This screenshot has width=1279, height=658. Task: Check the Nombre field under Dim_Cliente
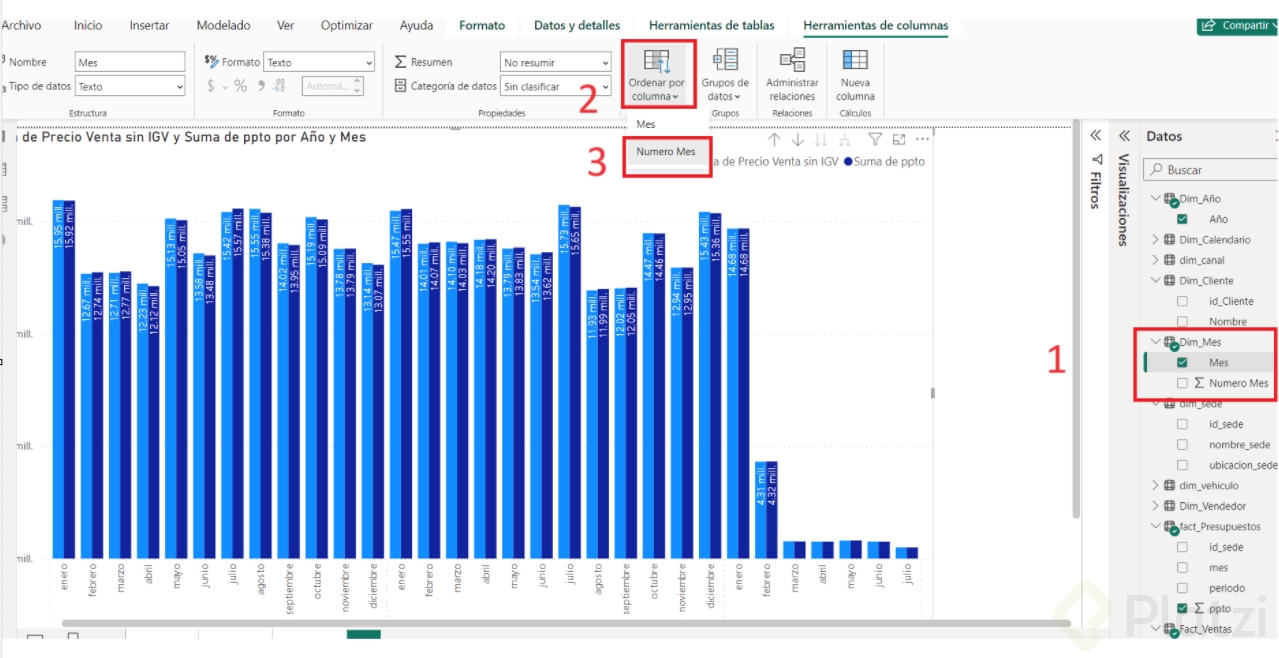(x=1183, y=321)
